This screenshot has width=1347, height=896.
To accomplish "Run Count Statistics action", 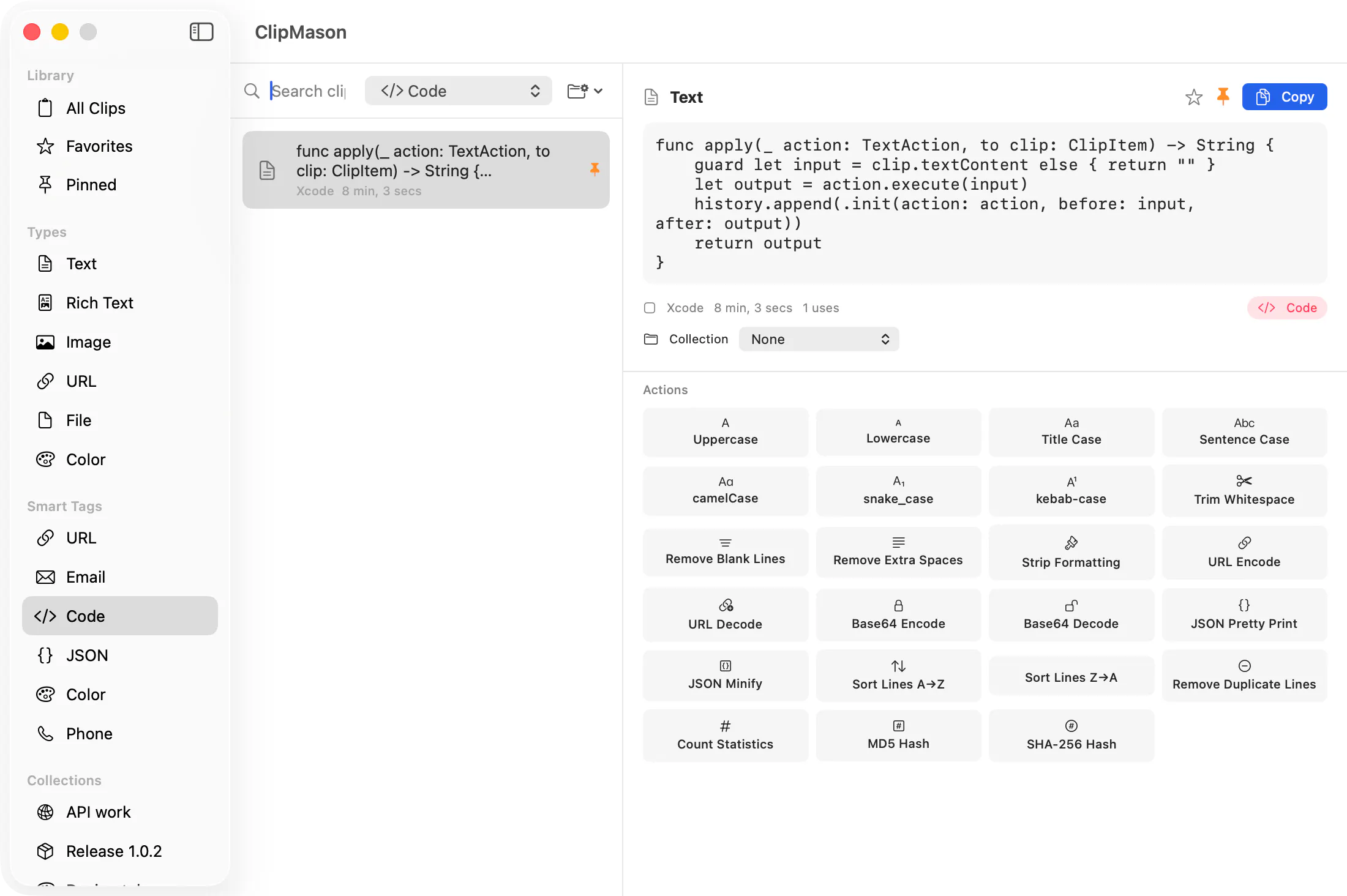I will (726, 736).
